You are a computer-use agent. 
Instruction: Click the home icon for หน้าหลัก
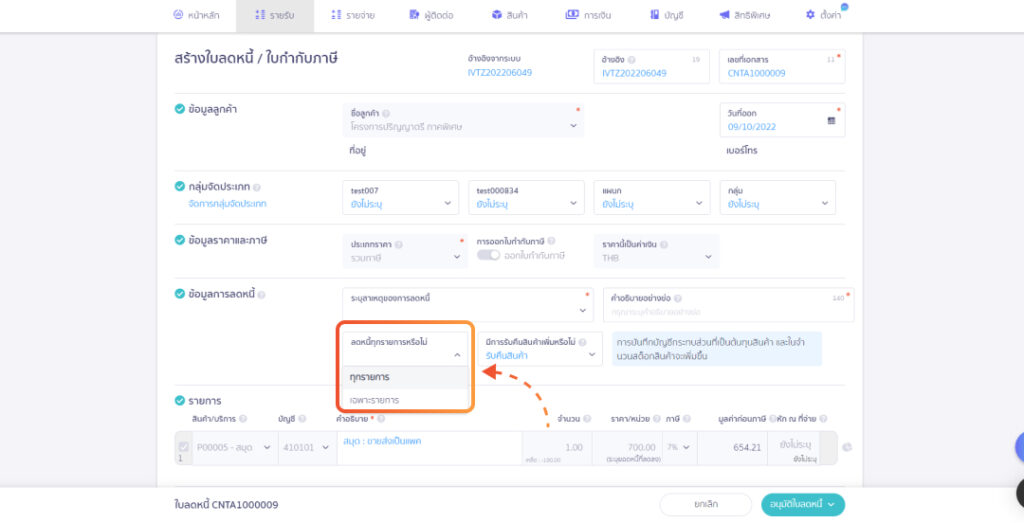point(178,15)
